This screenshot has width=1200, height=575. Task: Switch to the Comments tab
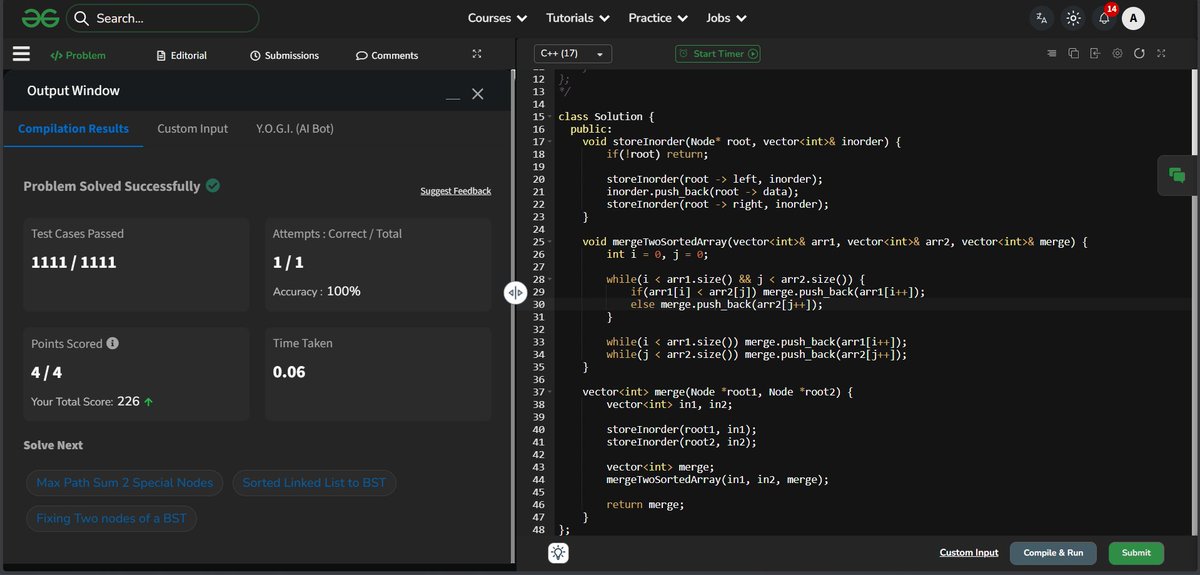tap(387, 55)
